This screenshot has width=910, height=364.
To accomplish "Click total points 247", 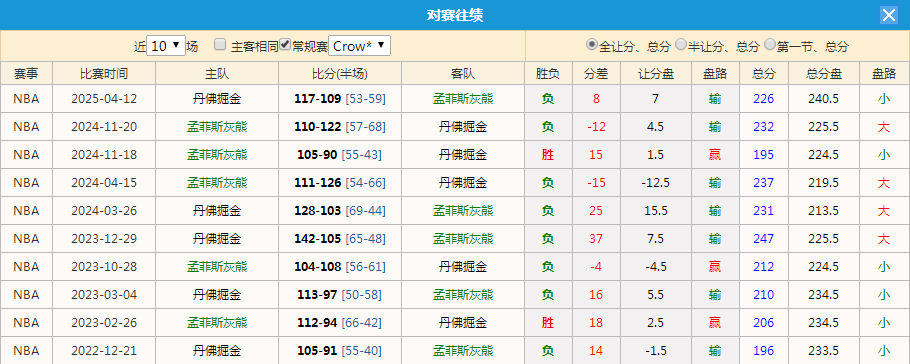I will [764, 238].
